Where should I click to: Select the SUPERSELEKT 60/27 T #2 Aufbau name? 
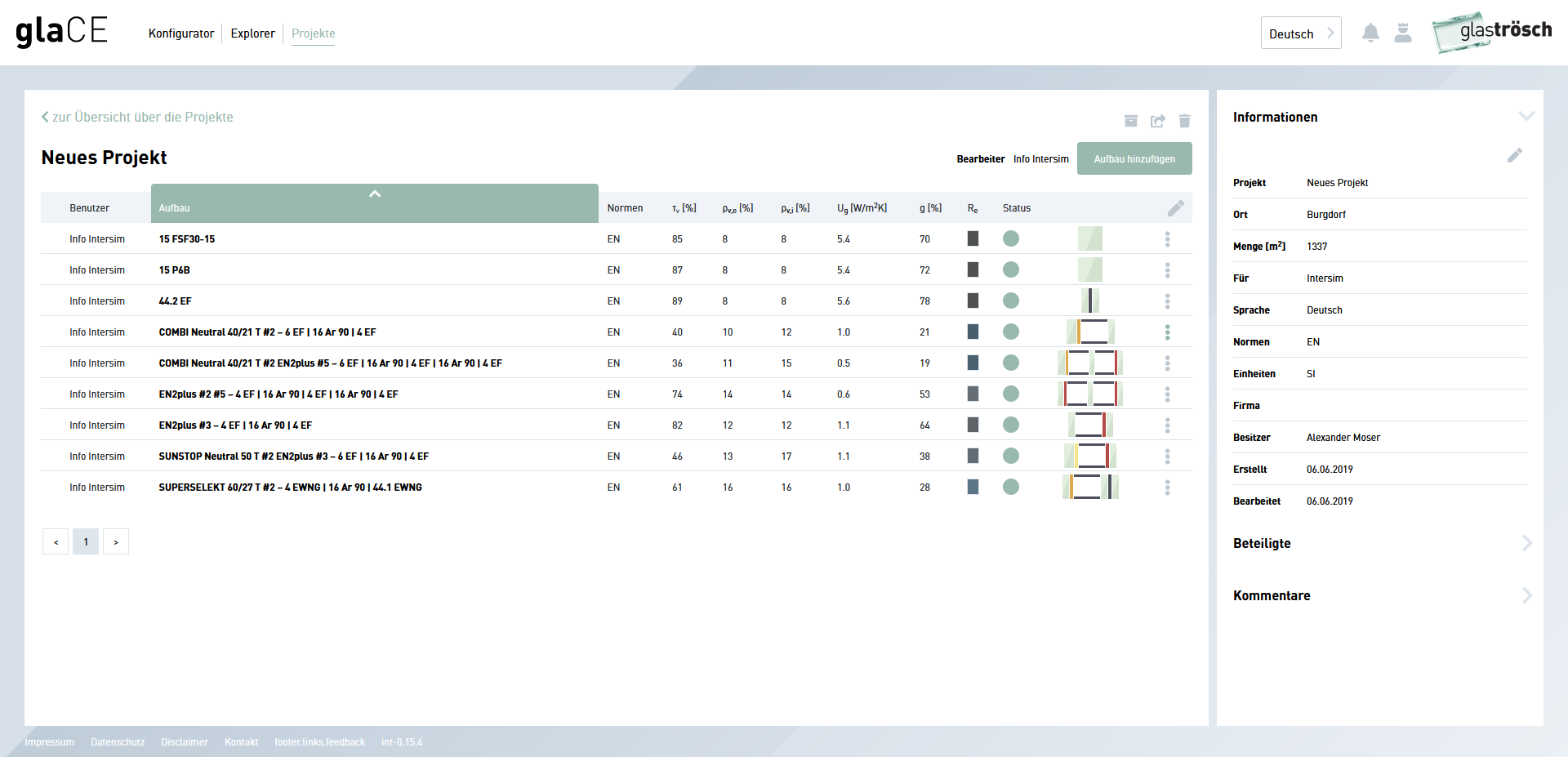tap(290, 488)
